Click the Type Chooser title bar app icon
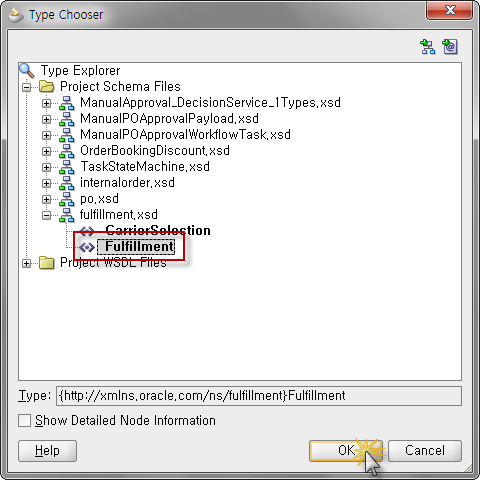This screenshot has height=480, width=480. click(x=16, y=15)
